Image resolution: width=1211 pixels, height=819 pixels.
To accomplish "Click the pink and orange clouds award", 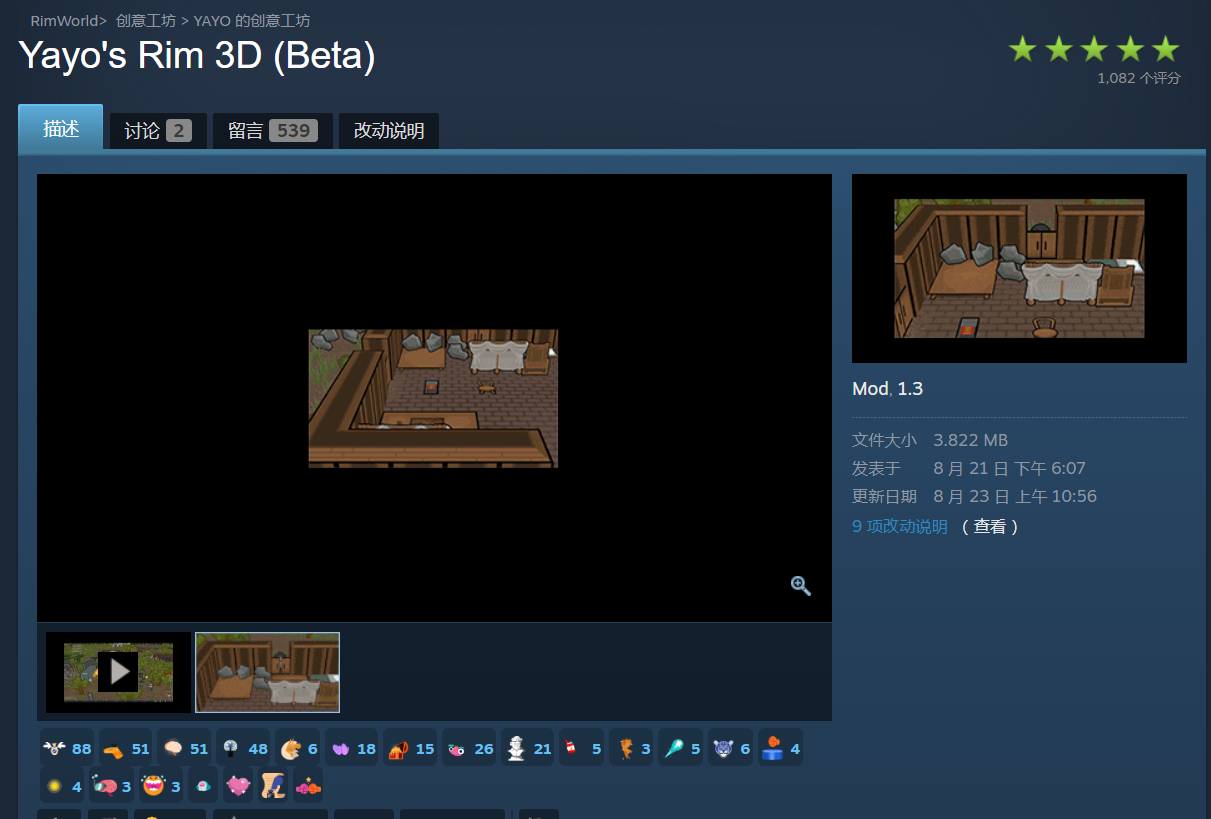I will click(308, 786).
